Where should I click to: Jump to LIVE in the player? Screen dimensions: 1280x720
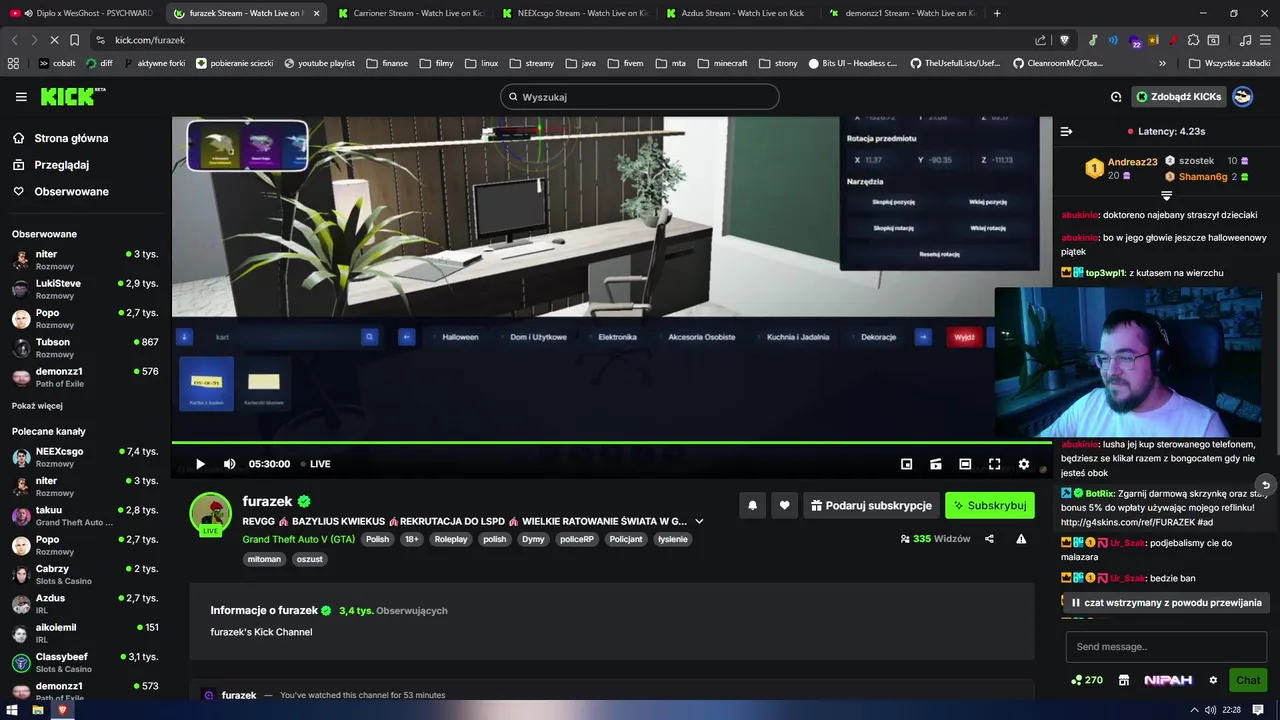tap(315, 464)
